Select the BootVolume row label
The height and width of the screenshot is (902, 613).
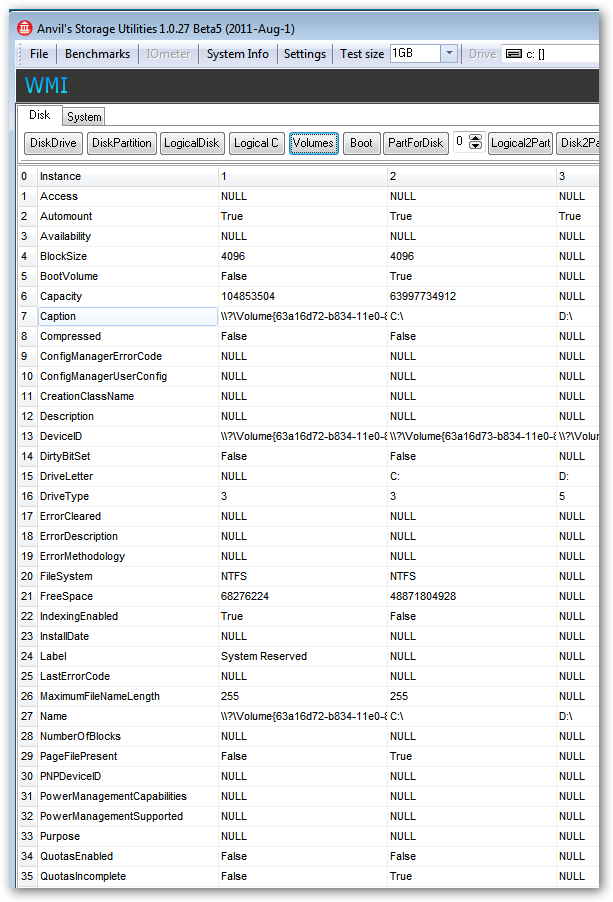(69, 277)
